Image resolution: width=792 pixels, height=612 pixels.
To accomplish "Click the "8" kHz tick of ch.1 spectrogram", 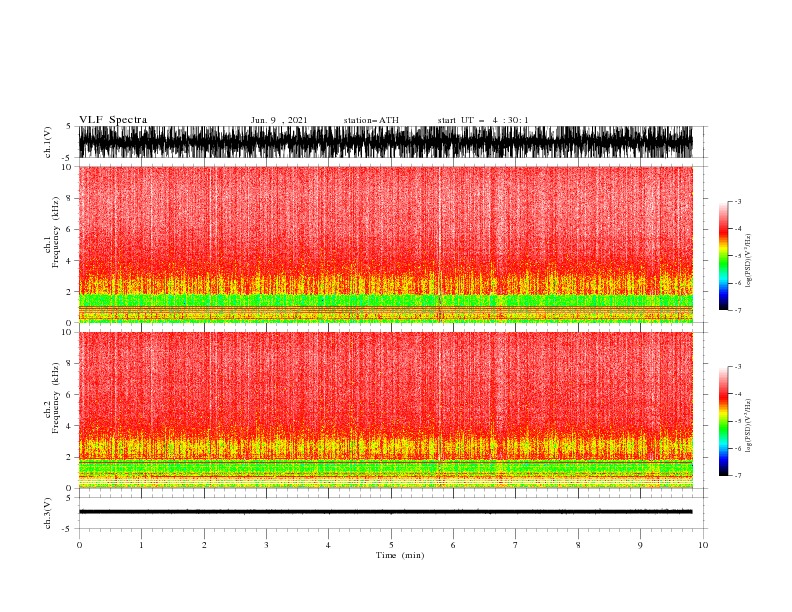I will (69, 198).
